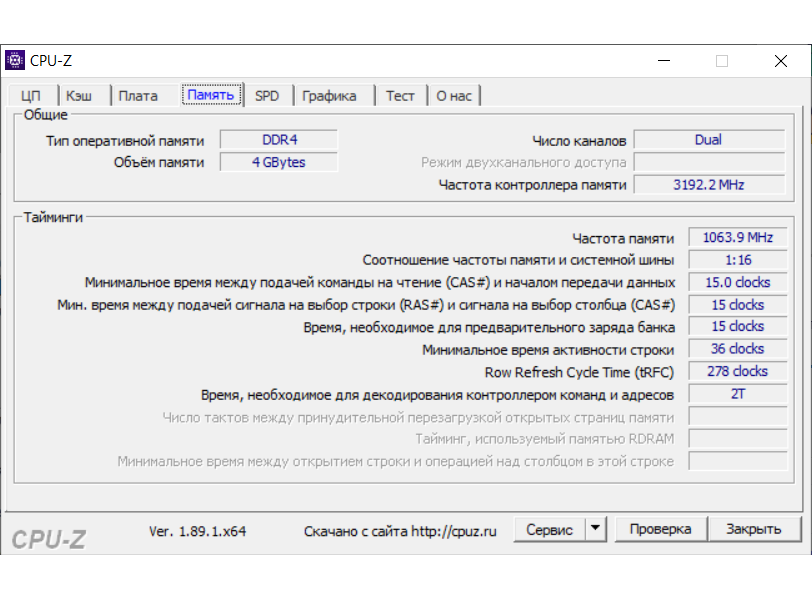Click the 4 GBytes memory size field
Viewport: 812px width, 599px height.
point(279,162)
